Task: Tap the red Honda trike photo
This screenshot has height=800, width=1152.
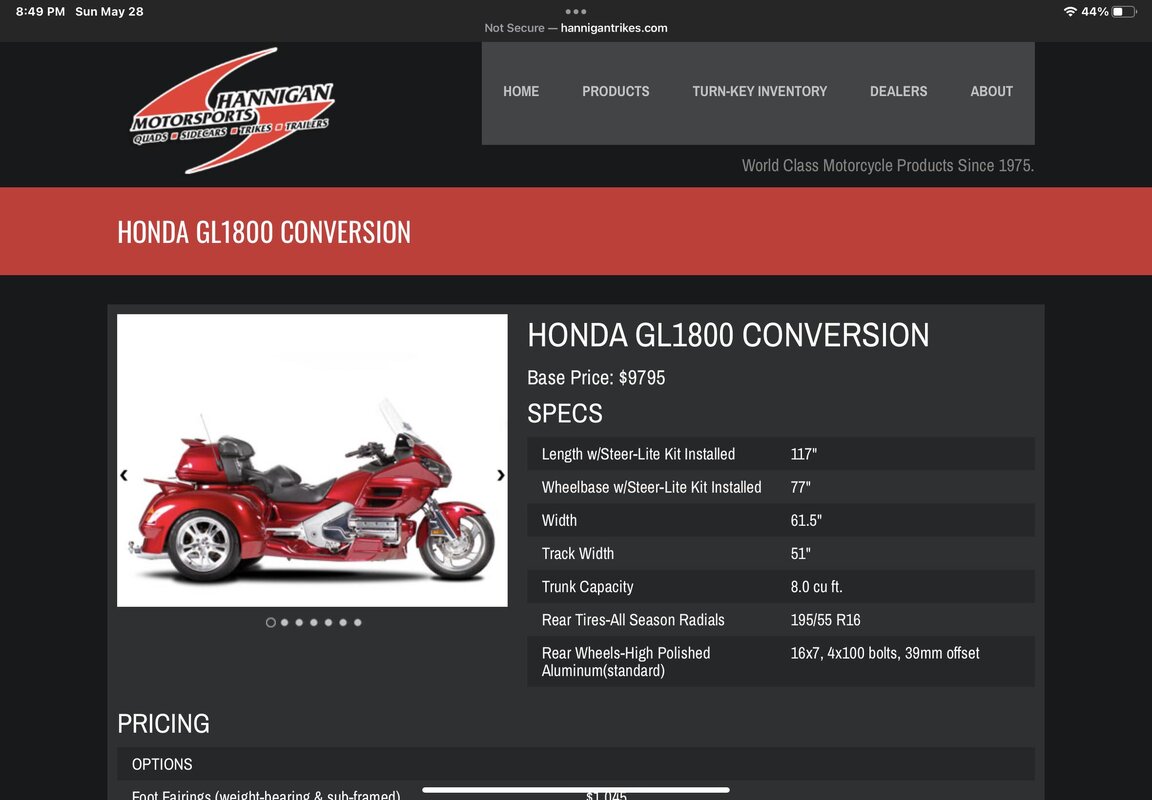Action: 312,461
